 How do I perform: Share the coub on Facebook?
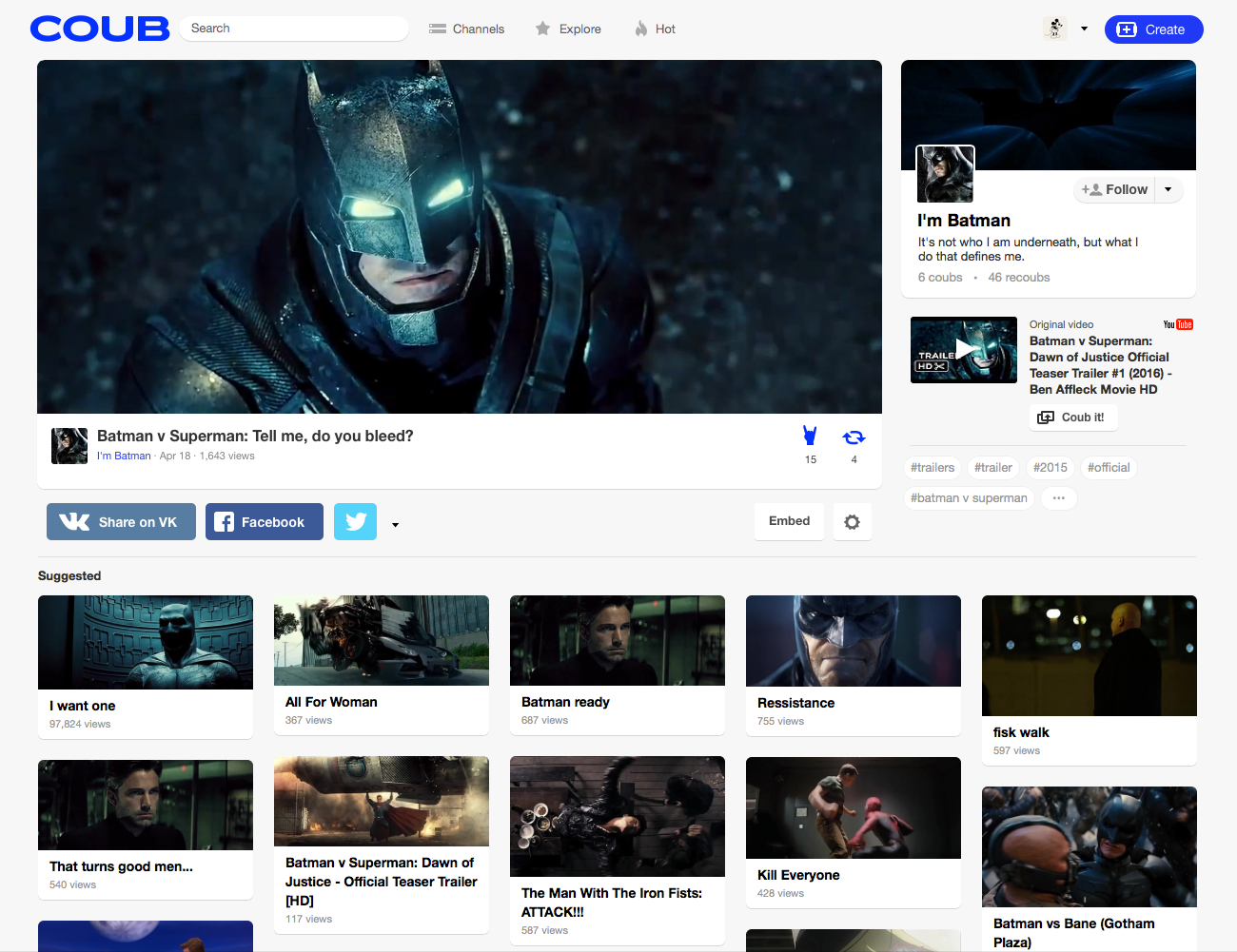[x=265, y=521]
